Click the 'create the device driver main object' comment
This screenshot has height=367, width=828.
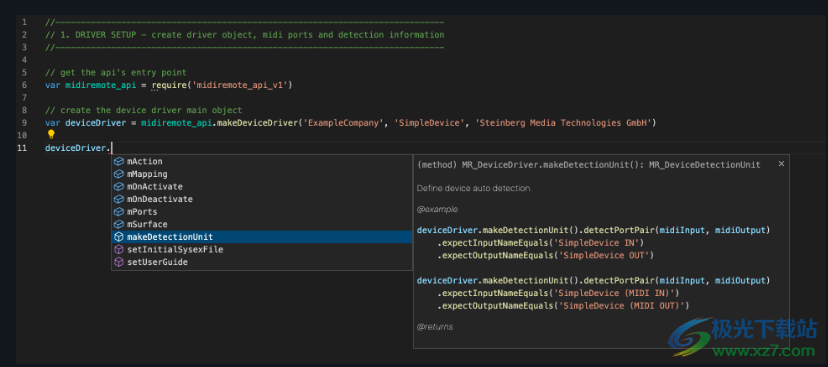pyautogui.click(x=144, y=110)
